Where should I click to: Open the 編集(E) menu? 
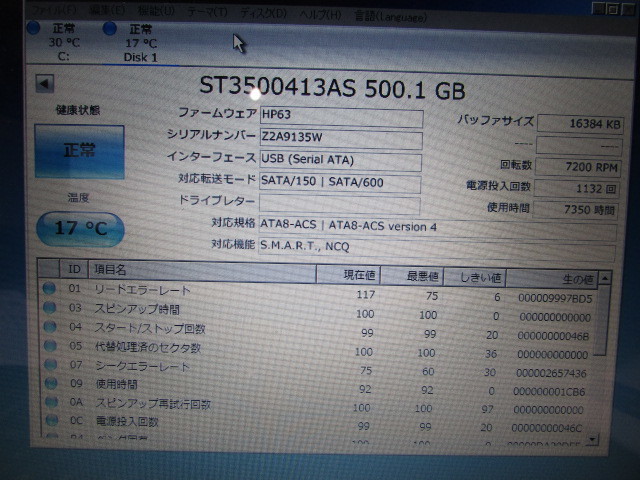tap(108, 10)
